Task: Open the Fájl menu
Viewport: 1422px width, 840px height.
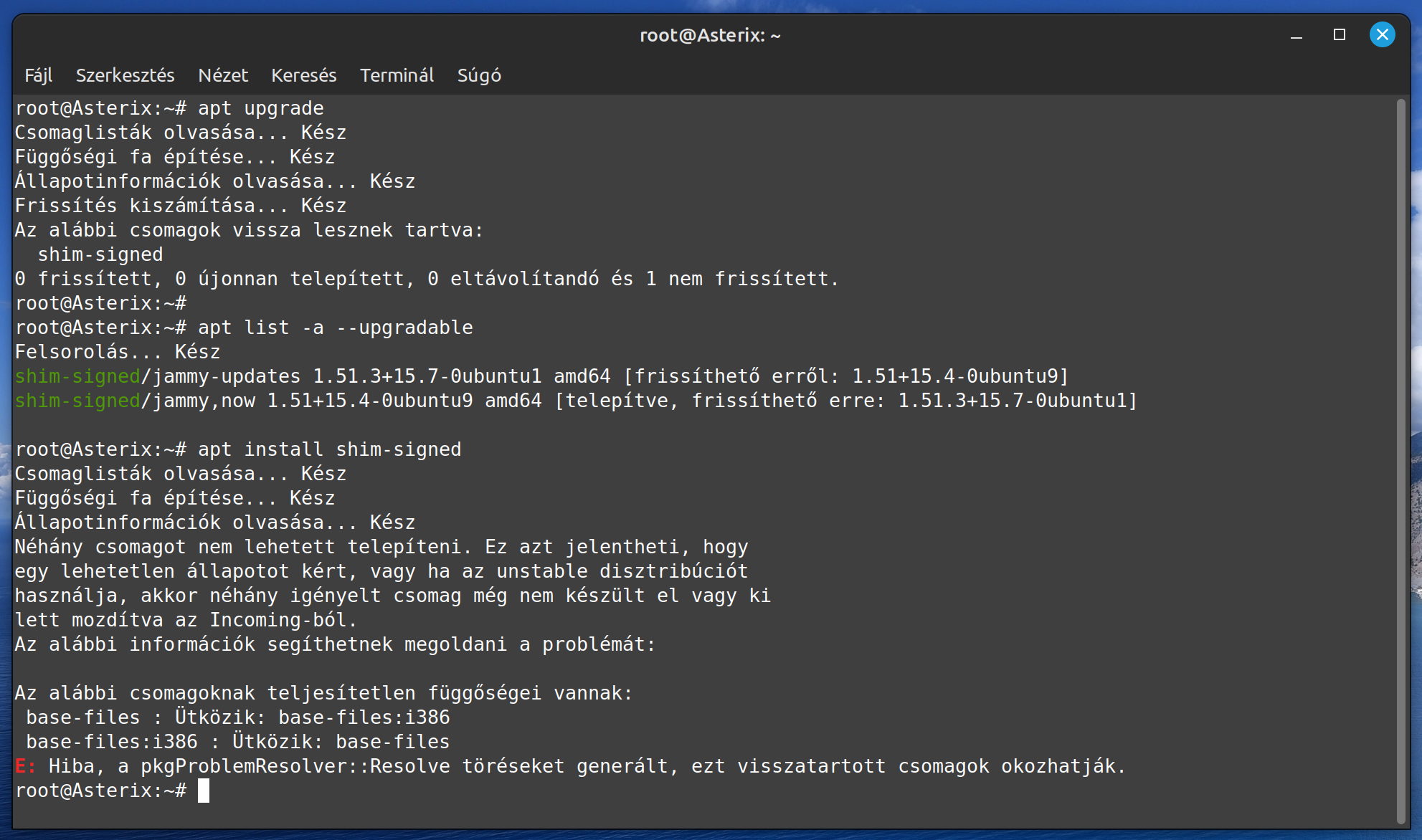Action: pyautogui.click(x=39, y=75)
